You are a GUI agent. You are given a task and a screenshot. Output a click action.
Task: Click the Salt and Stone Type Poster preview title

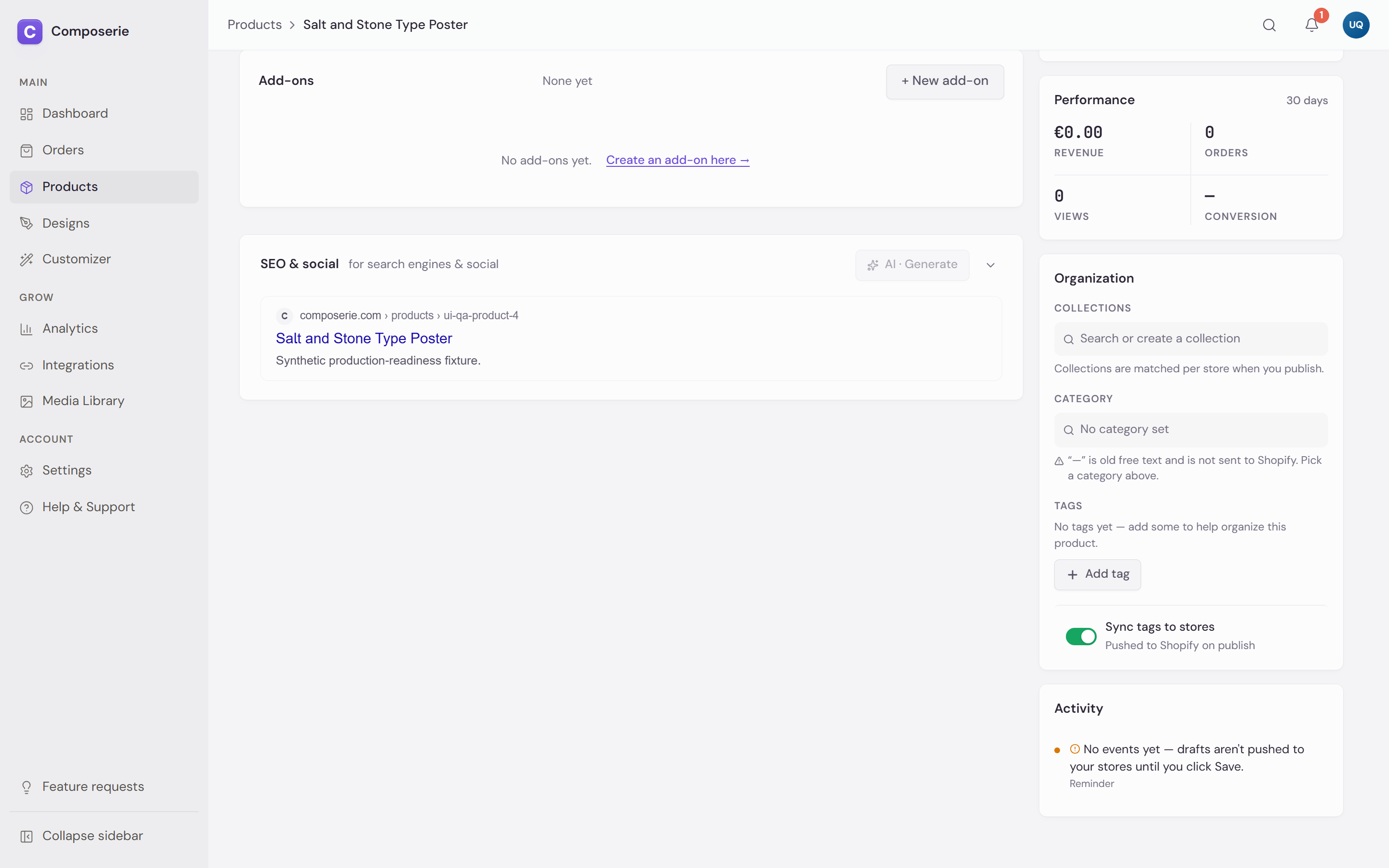click(364, 339)
